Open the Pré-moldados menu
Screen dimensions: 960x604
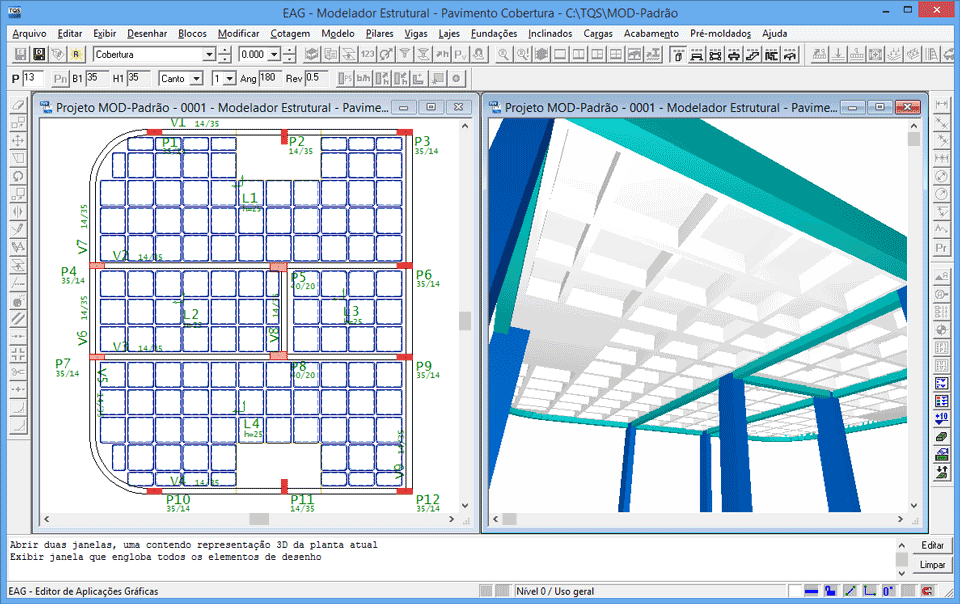721,33
